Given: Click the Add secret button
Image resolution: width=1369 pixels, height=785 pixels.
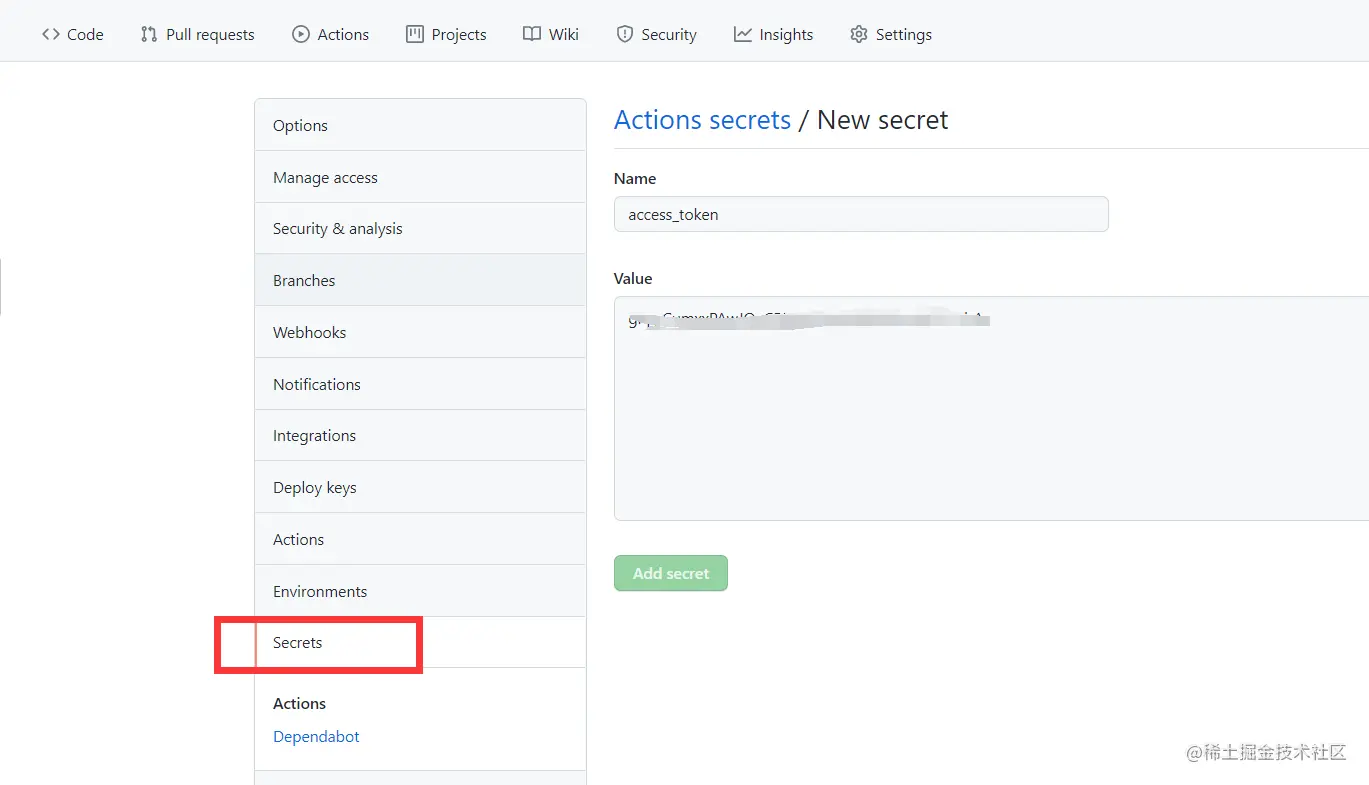Looking at the screenshot, I should click(x=670, y=573).
